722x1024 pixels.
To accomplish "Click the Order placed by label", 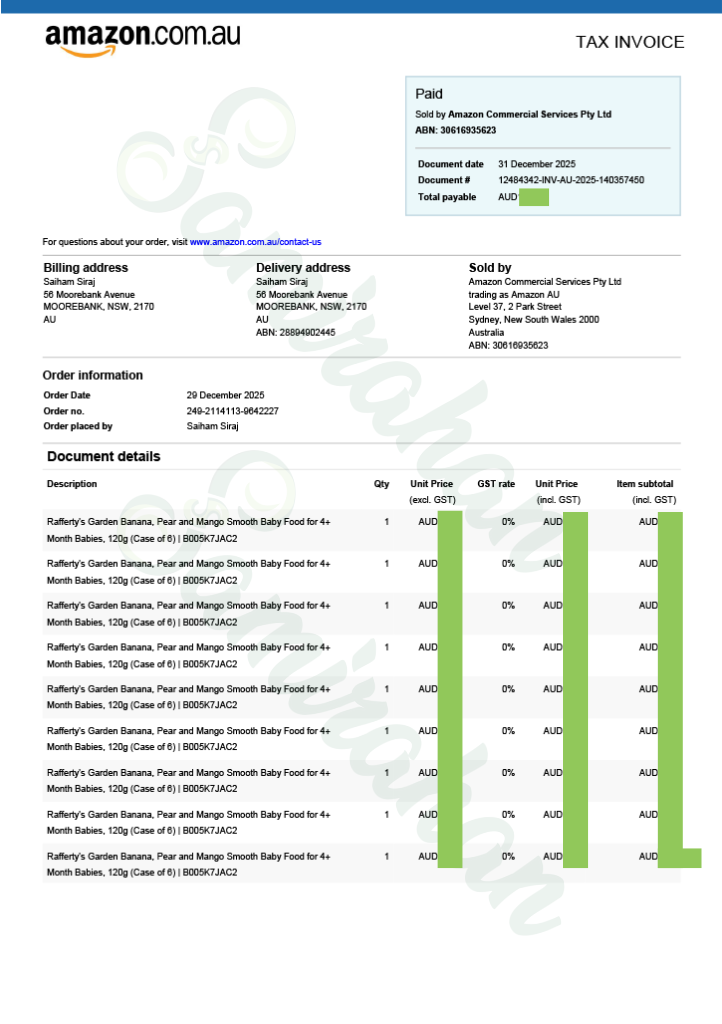I will 77,426.
